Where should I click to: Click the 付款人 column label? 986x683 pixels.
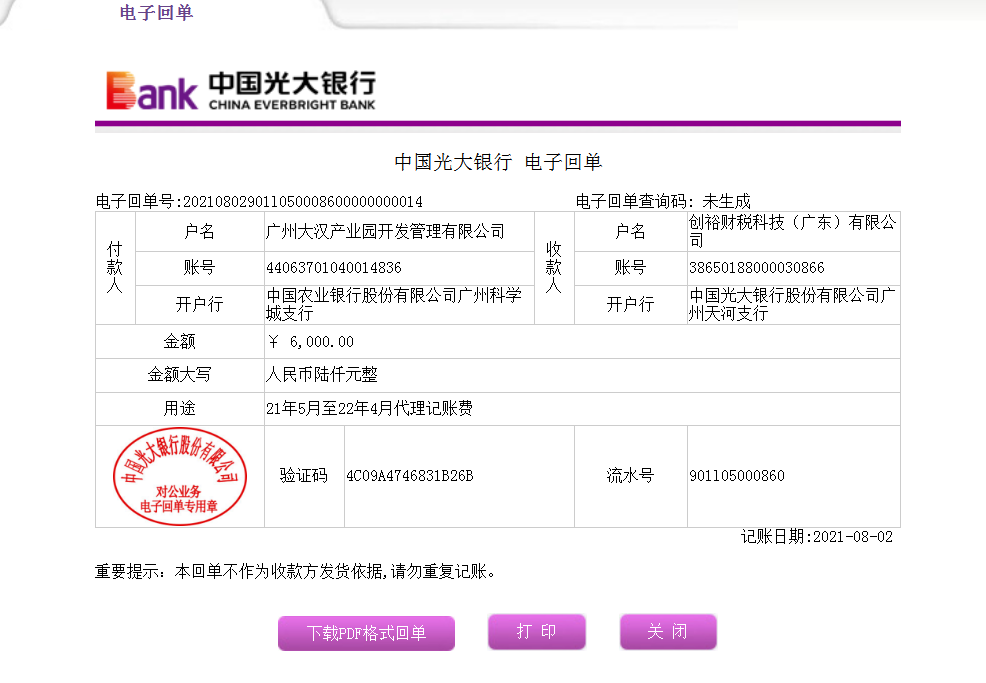[x=114, y=268]
